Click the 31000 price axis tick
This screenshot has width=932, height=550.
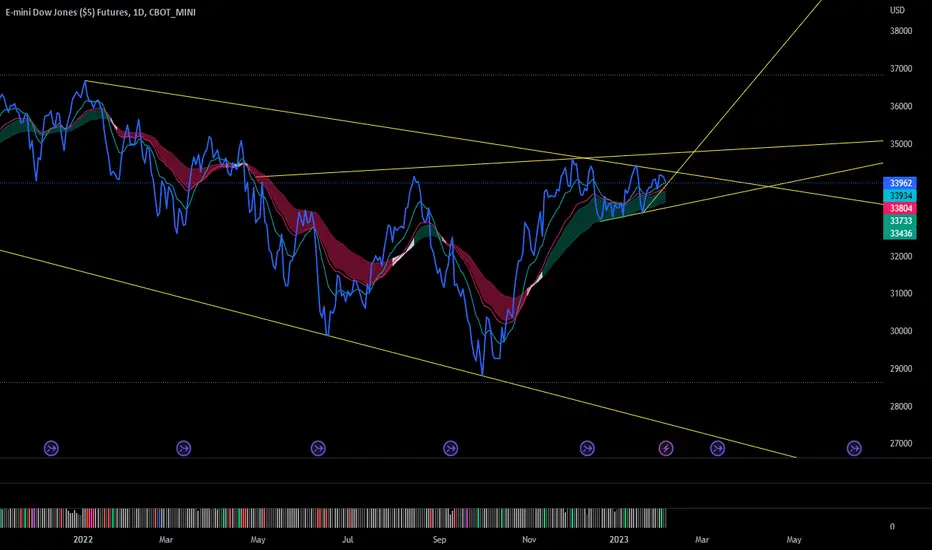pyautogui.click(x=900, y=294)
